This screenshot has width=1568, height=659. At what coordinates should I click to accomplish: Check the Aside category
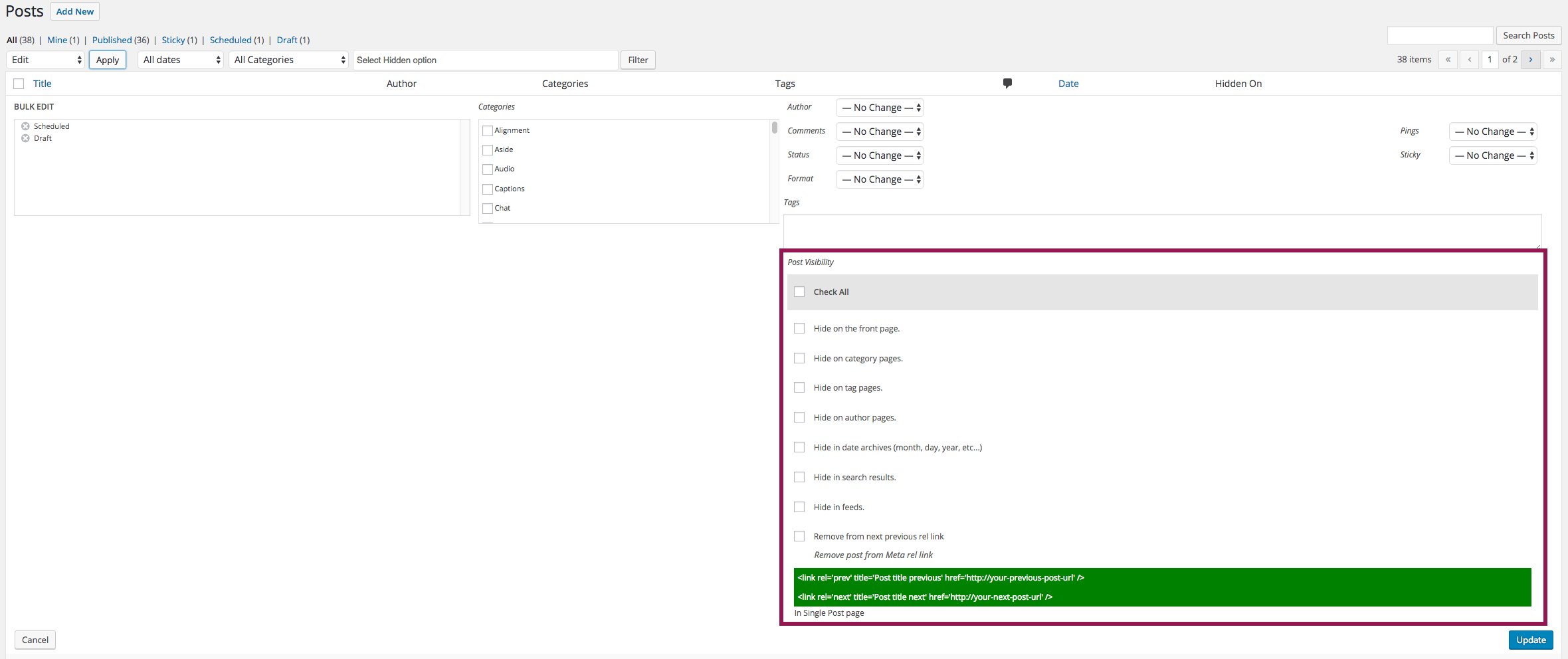click(488, 150)
